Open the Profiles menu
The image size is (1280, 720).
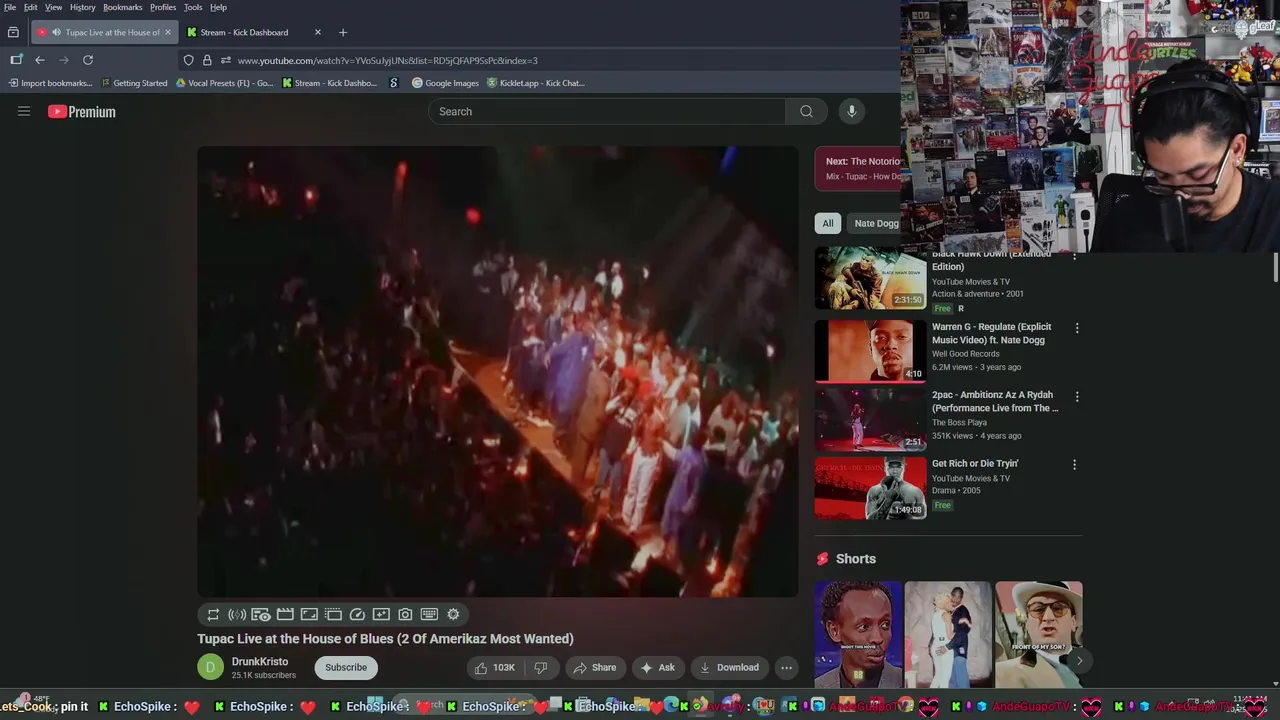[163, 7]
